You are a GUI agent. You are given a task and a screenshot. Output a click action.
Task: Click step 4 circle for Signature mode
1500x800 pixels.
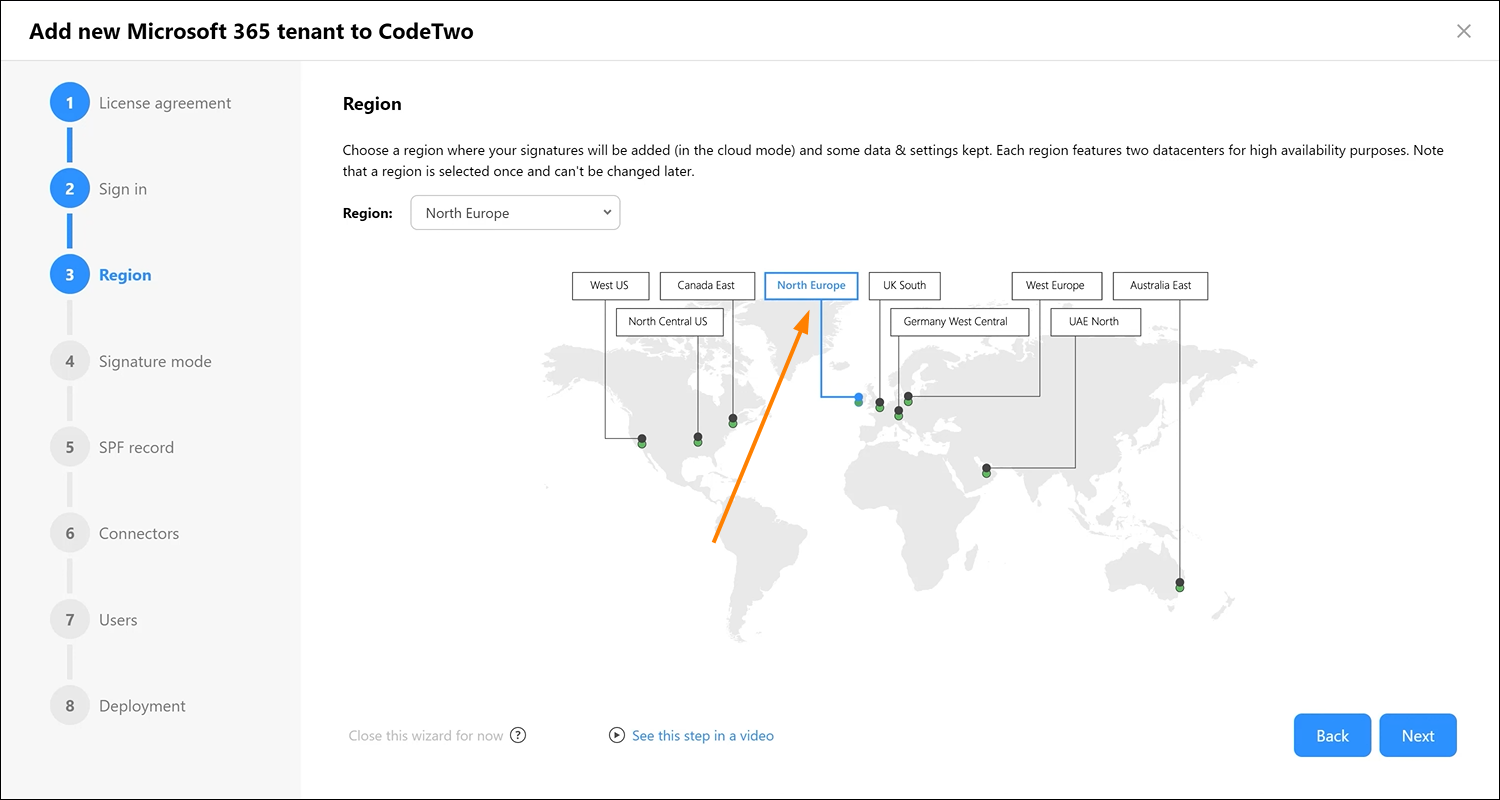click(x=70, y=361)
